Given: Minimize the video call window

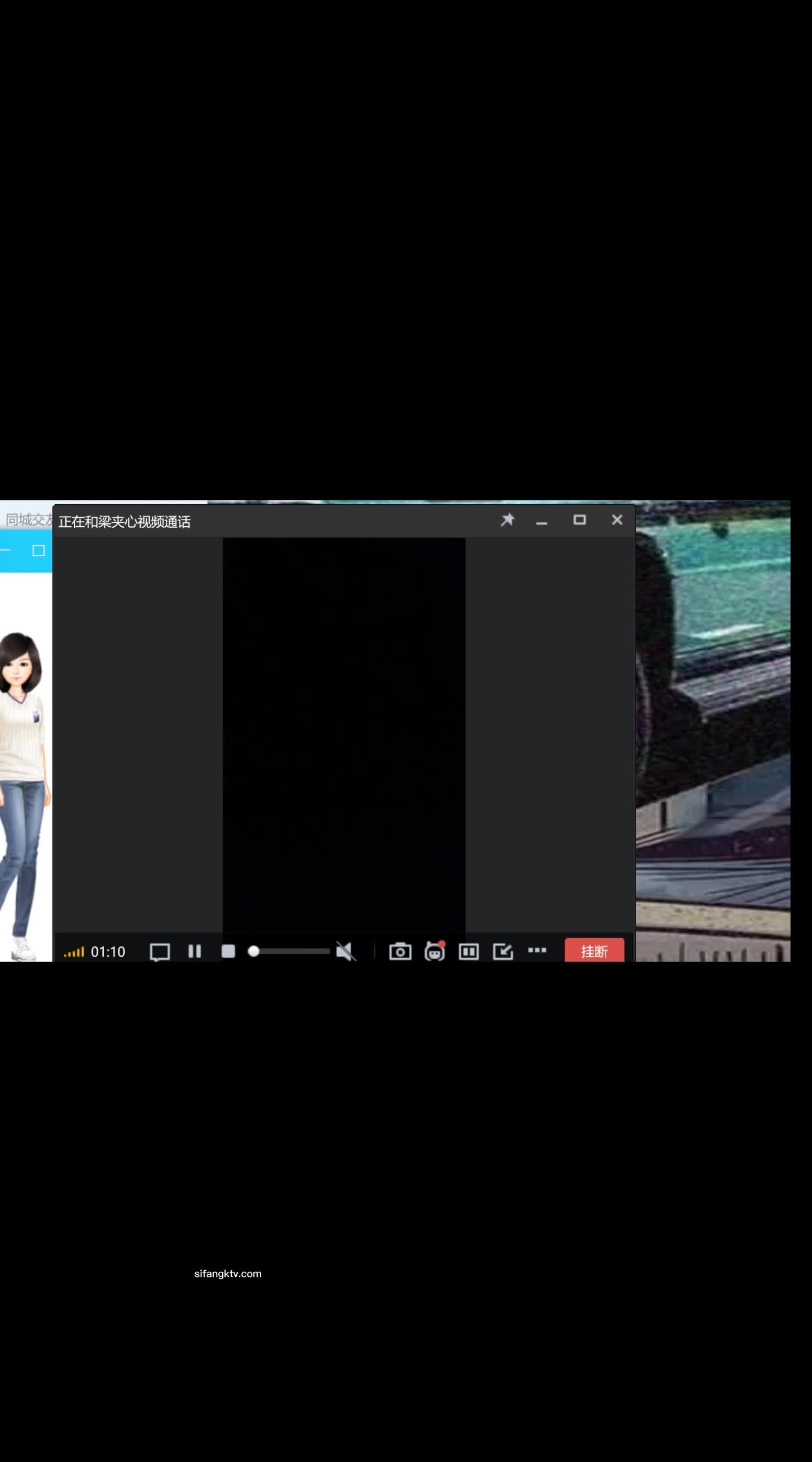Looking at the screenshot, I should (x=542, y=521).
